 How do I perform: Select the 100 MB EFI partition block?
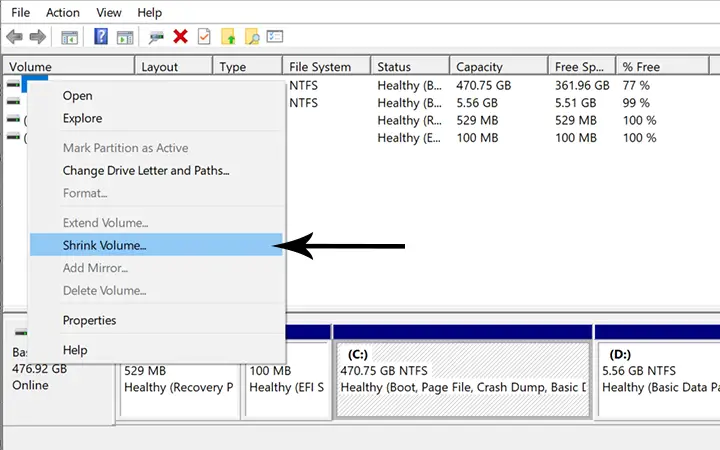click(287, 379)
